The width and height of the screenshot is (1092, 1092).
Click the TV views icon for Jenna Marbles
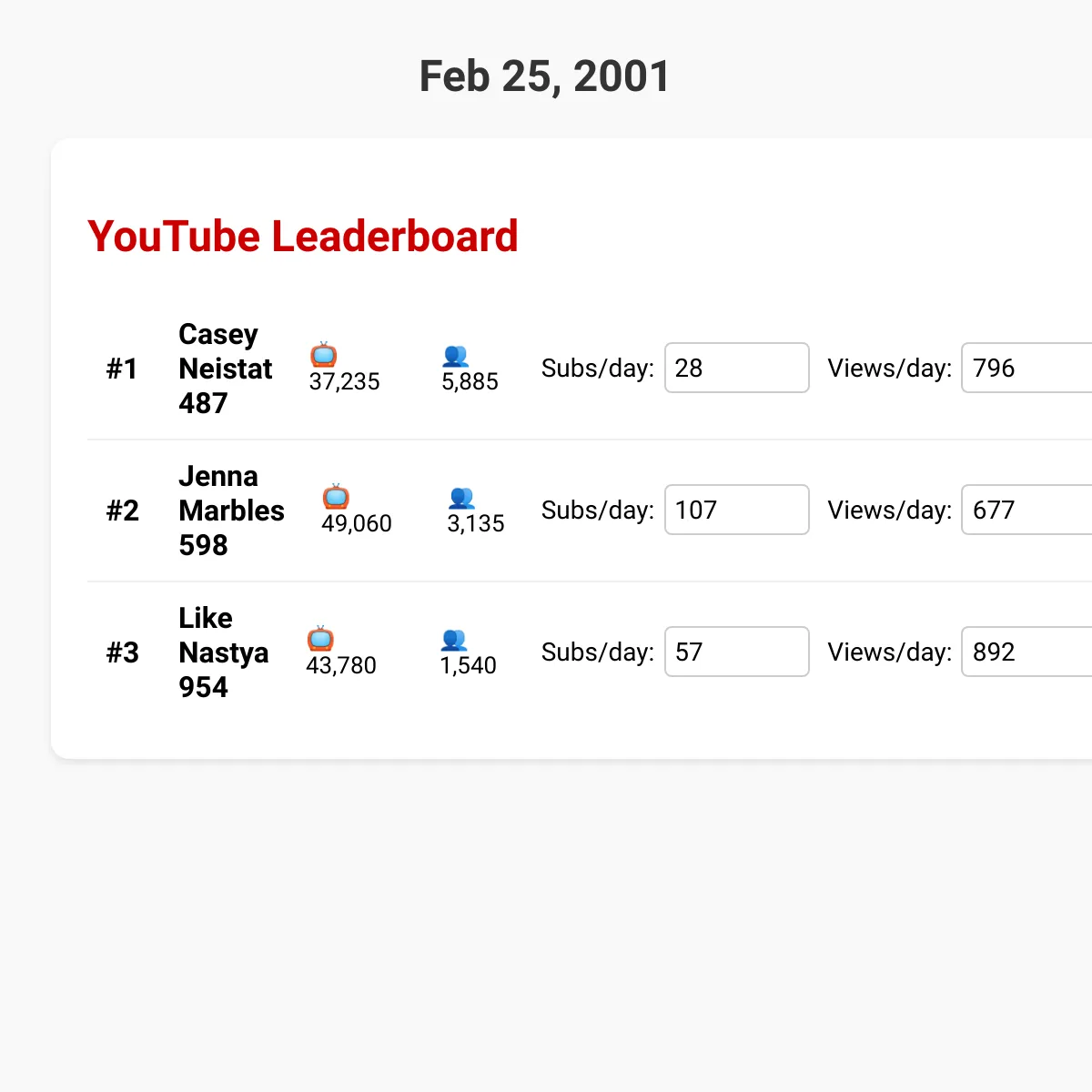[x=336, y=497]
